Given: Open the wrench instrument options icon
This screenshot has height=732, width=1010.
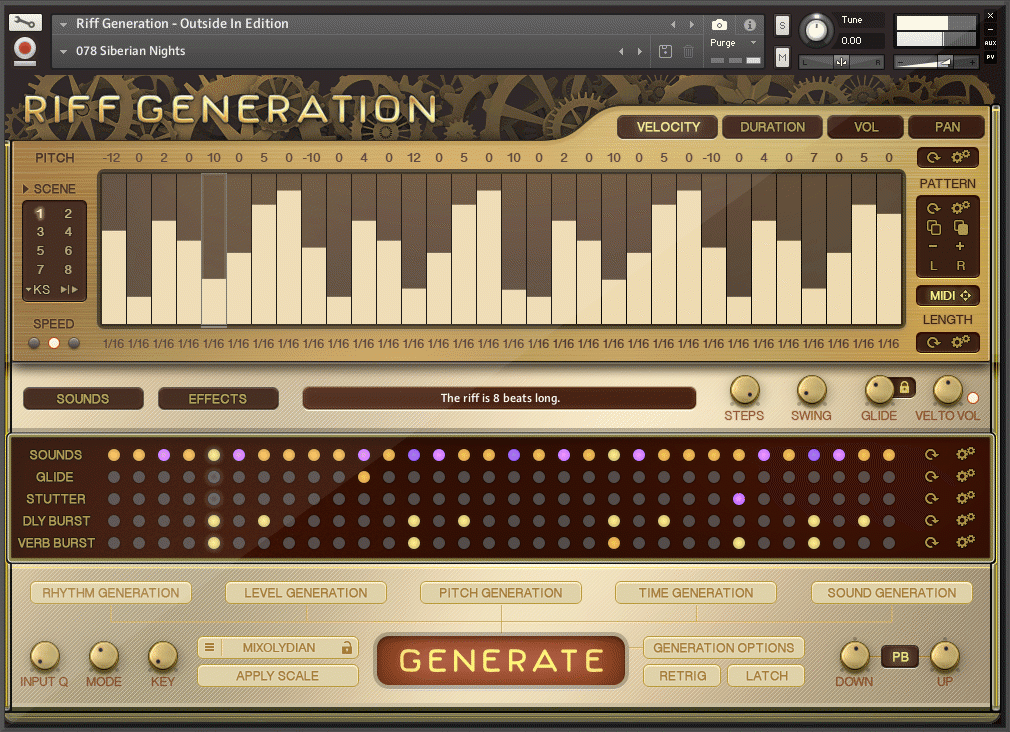Looking at the screenshot, I should coord(25,23).
